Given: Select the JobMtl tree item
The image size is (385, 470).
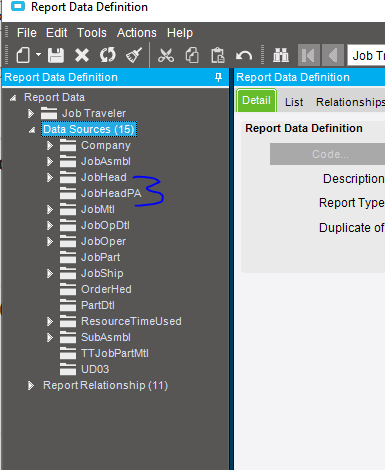Looking at the screenshot, I should (98, 209).
